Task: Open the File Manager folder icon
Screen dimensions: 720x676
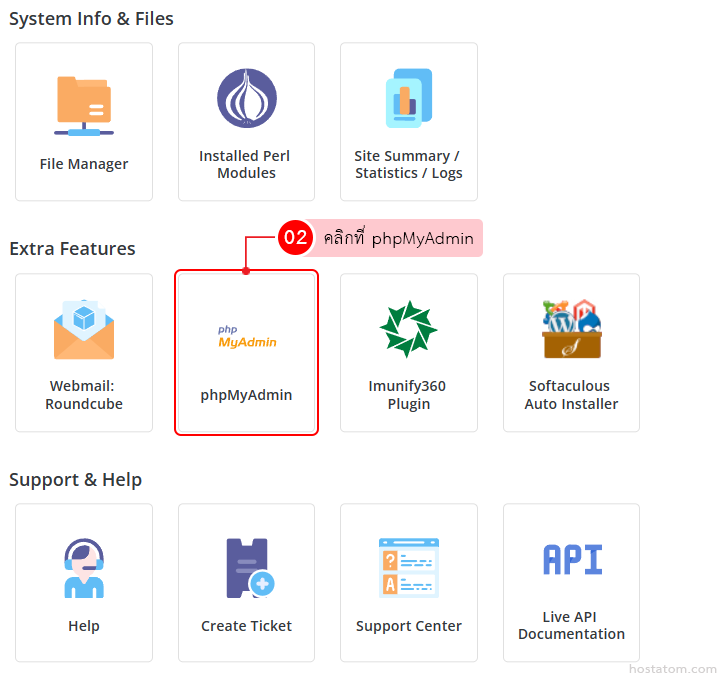Action: tap(84, 105)
